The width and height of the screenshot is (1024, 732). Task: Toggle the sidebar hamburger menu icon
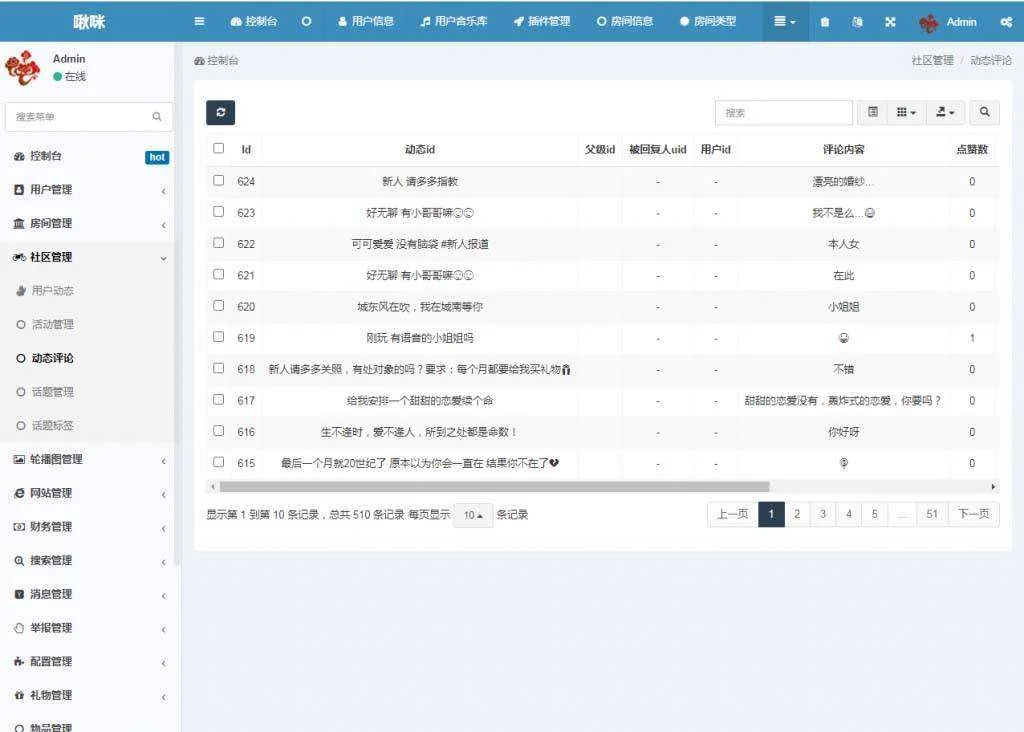[x=199, y=21]
